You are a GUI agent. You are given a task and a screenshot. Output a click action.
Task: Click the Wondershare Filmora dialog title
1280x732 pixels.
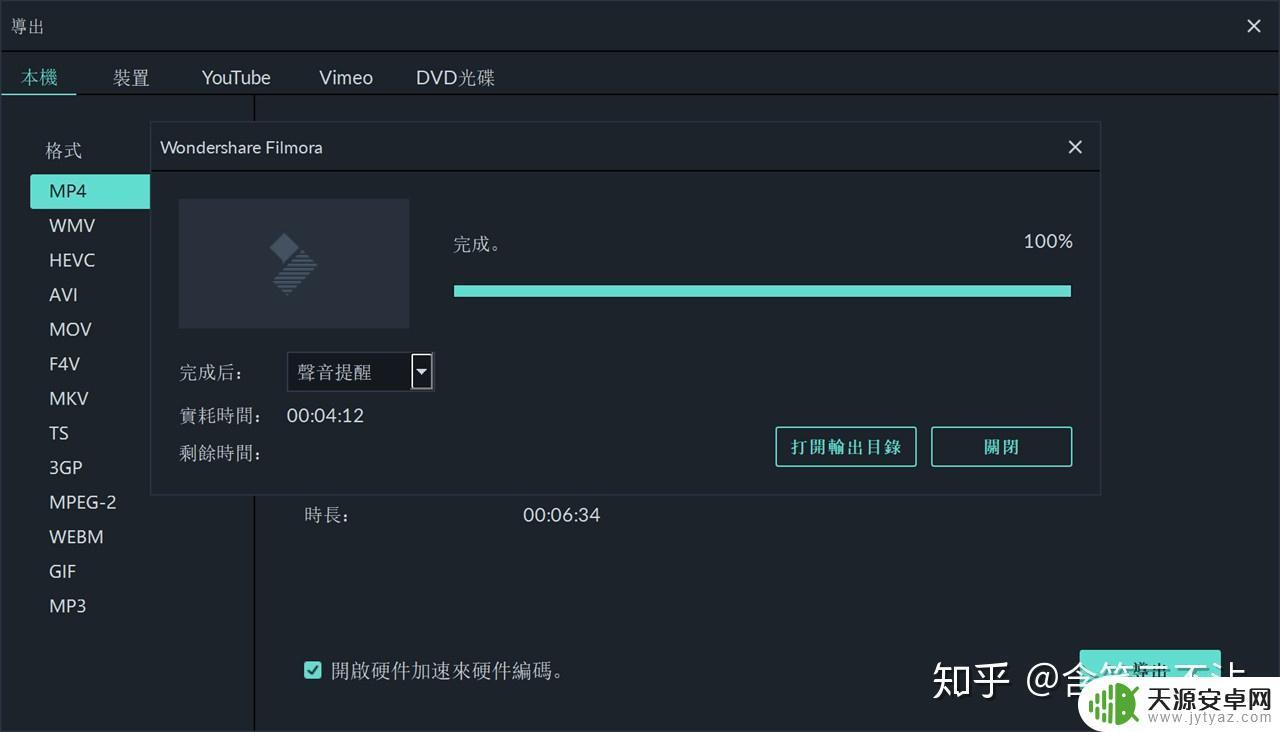point(241,147)
